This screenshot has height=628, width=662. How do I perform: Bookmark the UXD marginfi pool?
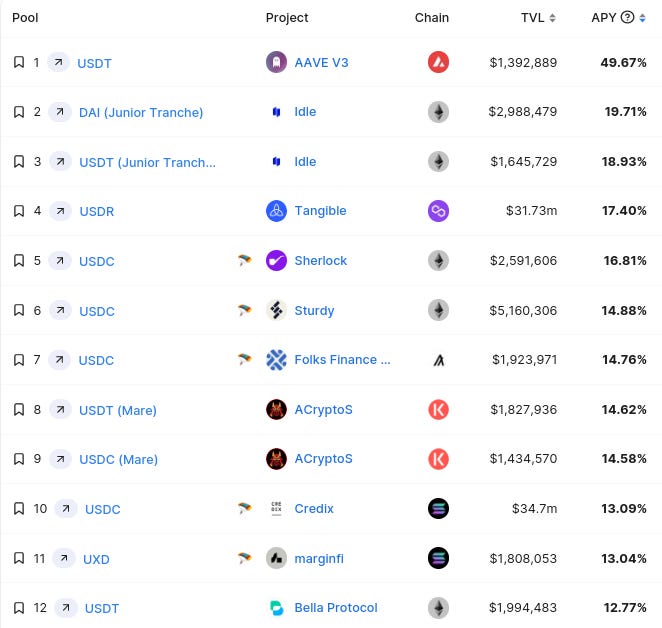coord(19,558)
